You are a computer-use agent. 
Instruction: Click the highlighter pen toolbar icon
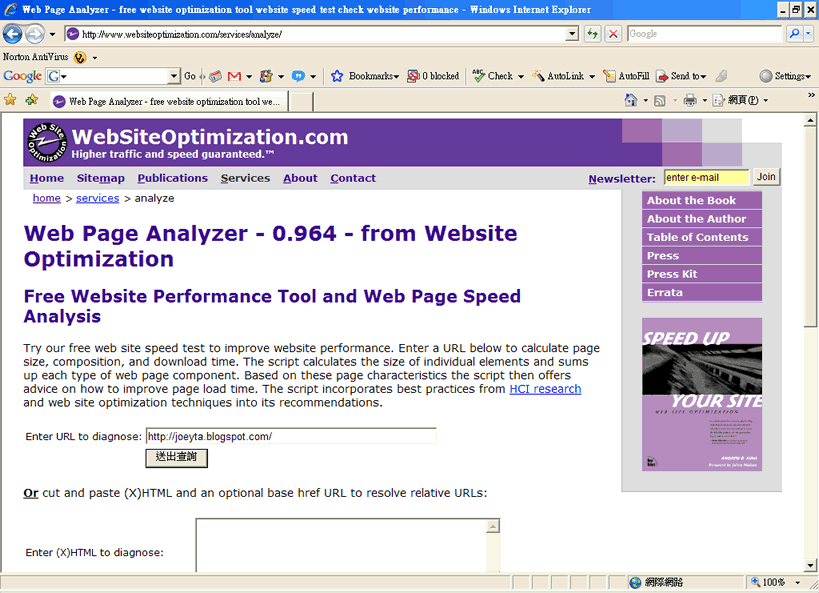tap(721, 76)
